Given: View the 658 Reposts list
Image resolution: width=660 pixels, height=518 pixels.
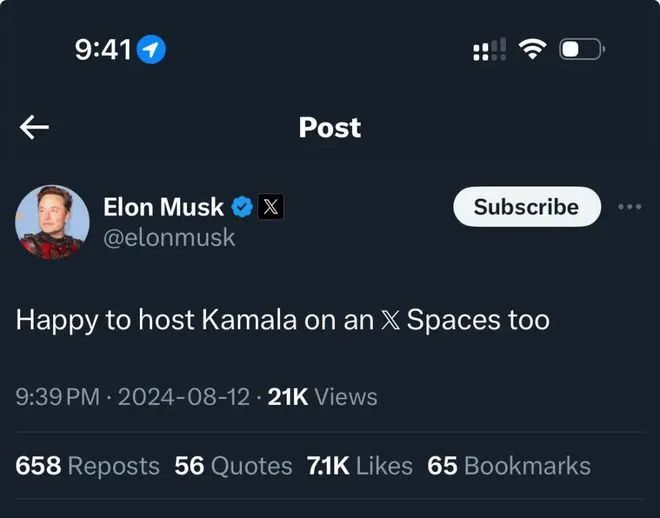Looking at the screenshot, I should [88, 466].
